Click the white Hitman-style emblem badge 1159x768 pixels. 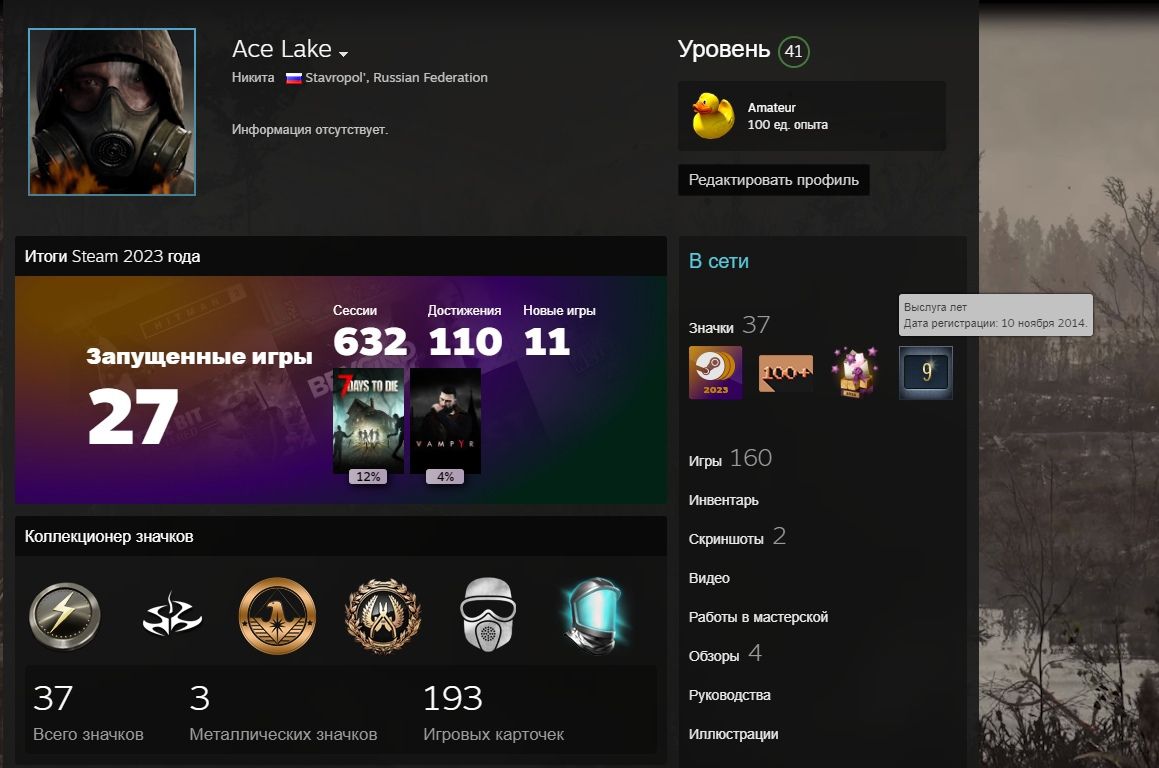[171, 616]
